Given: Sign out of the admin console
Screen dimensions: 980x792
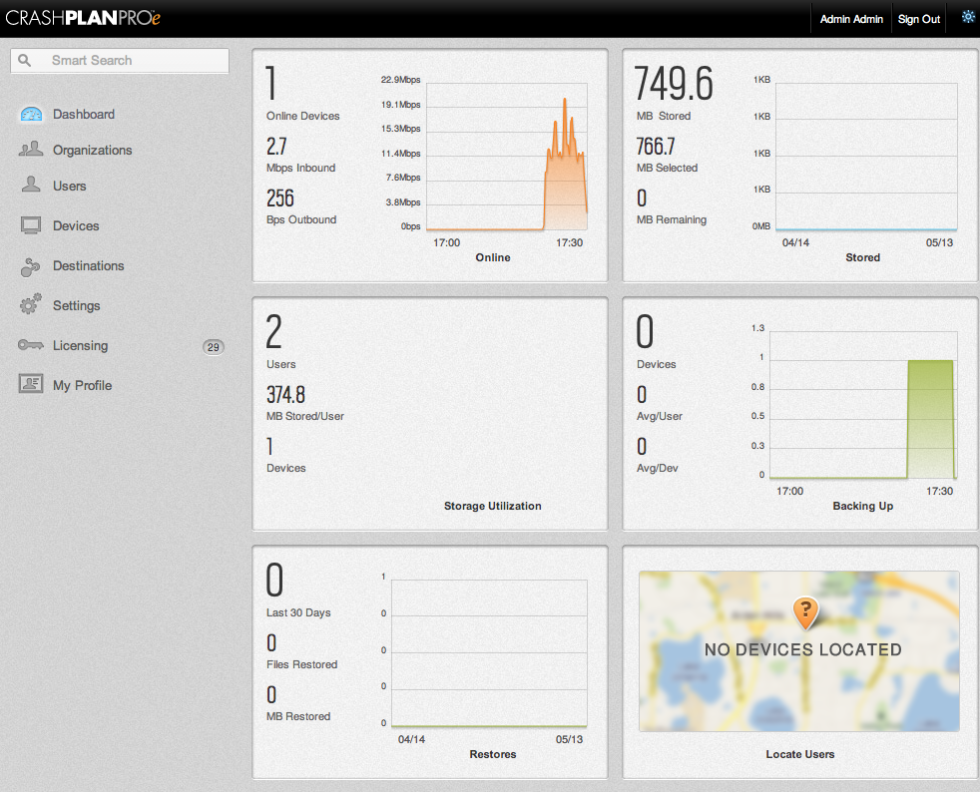Looking at the screenshot, I should pyautogui.click(x=918, y=17).
